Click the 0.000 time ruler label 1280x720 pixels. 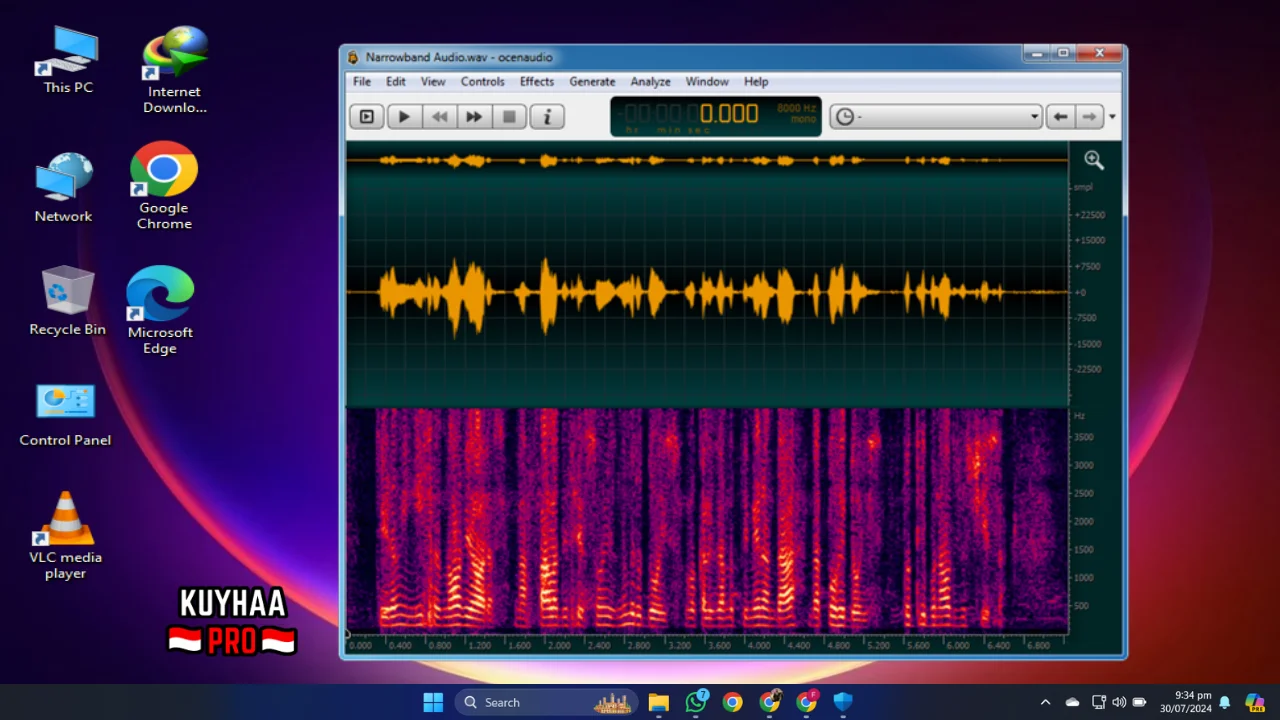point(360,645)
